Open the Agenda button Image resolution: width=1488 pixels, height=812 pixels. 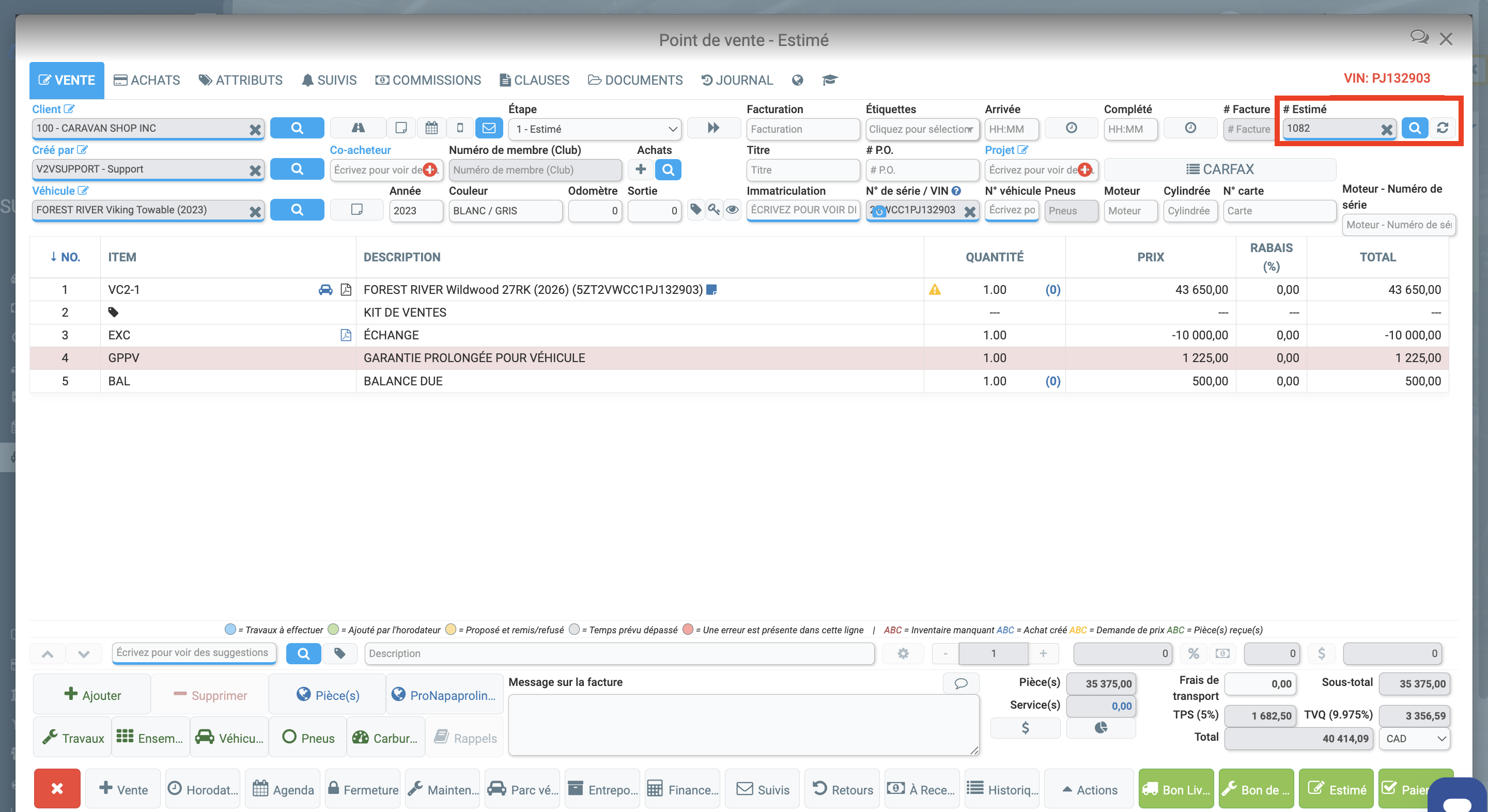283,789
